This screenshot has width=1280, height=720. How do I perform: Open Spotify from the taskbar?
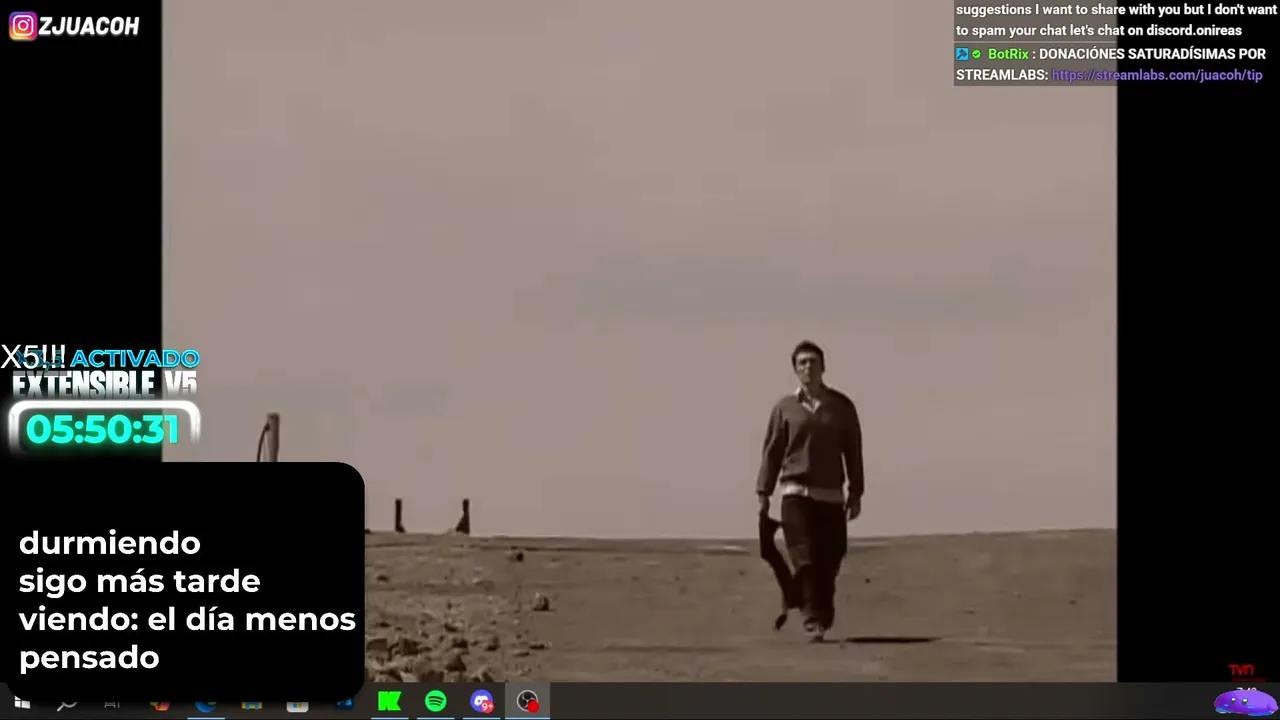point(436,702)
